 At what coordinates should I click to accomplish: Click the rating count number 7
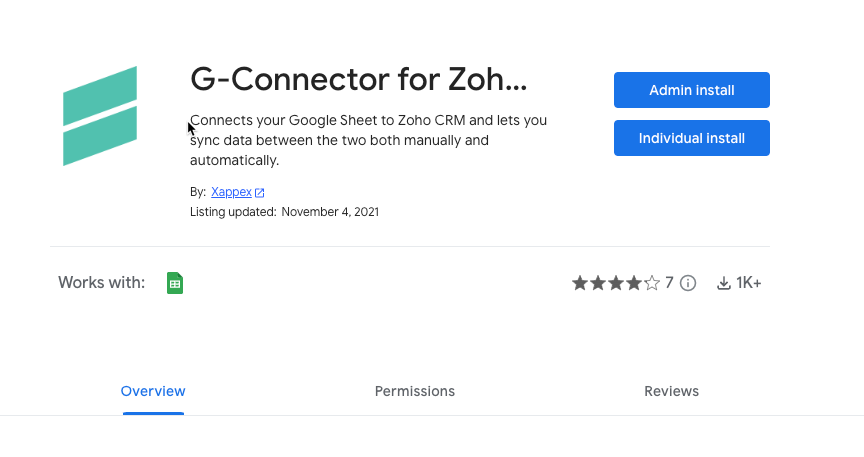point(669,283)
